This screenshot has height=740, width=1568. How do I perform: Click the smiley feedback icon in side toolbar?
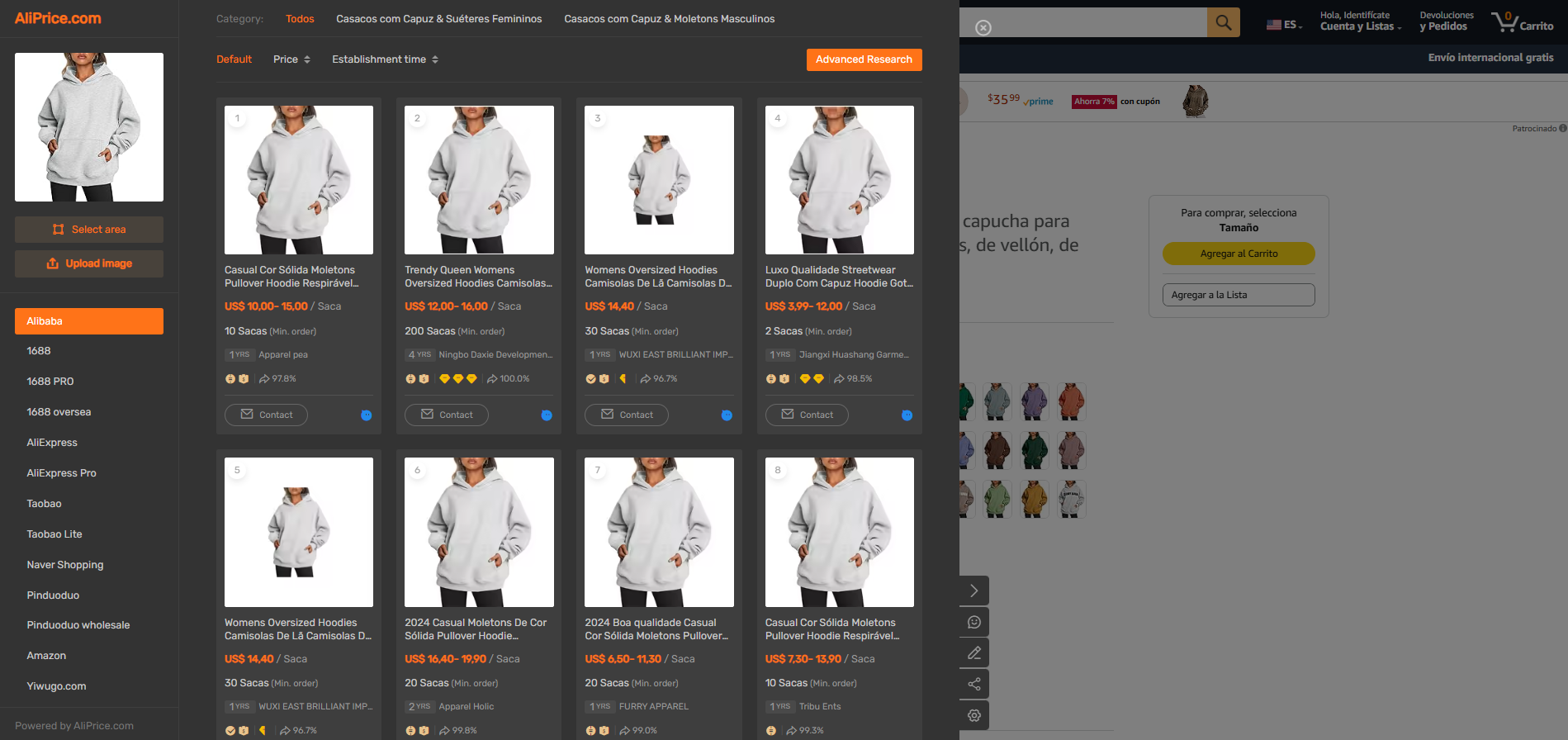(974, 622)
